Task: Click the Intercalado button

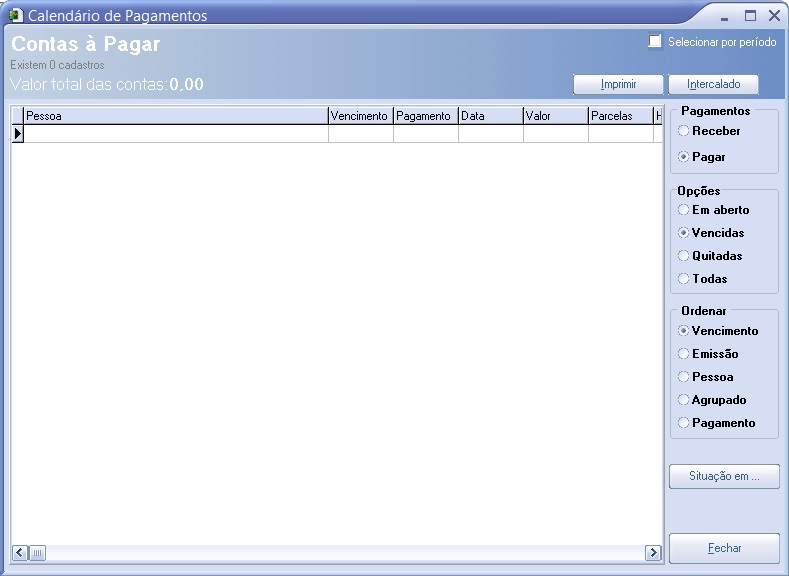Action: tap(713, 84)
